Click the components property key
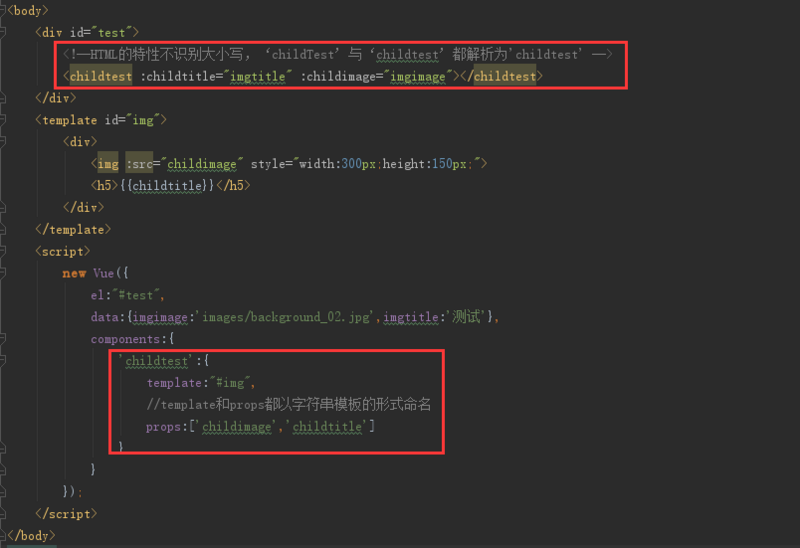 [x=125, y=339]
